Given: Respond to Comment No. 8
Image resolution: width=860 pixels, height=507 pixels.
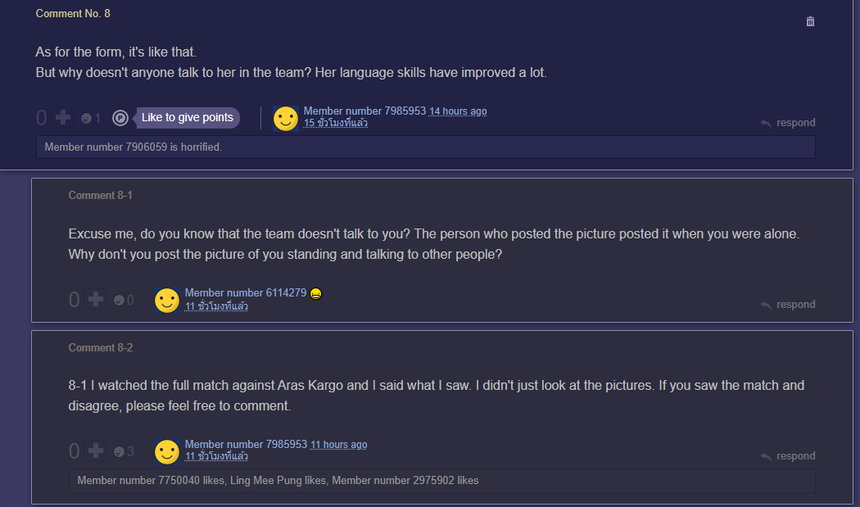Looking at the screenshot, I should point(788,123).
